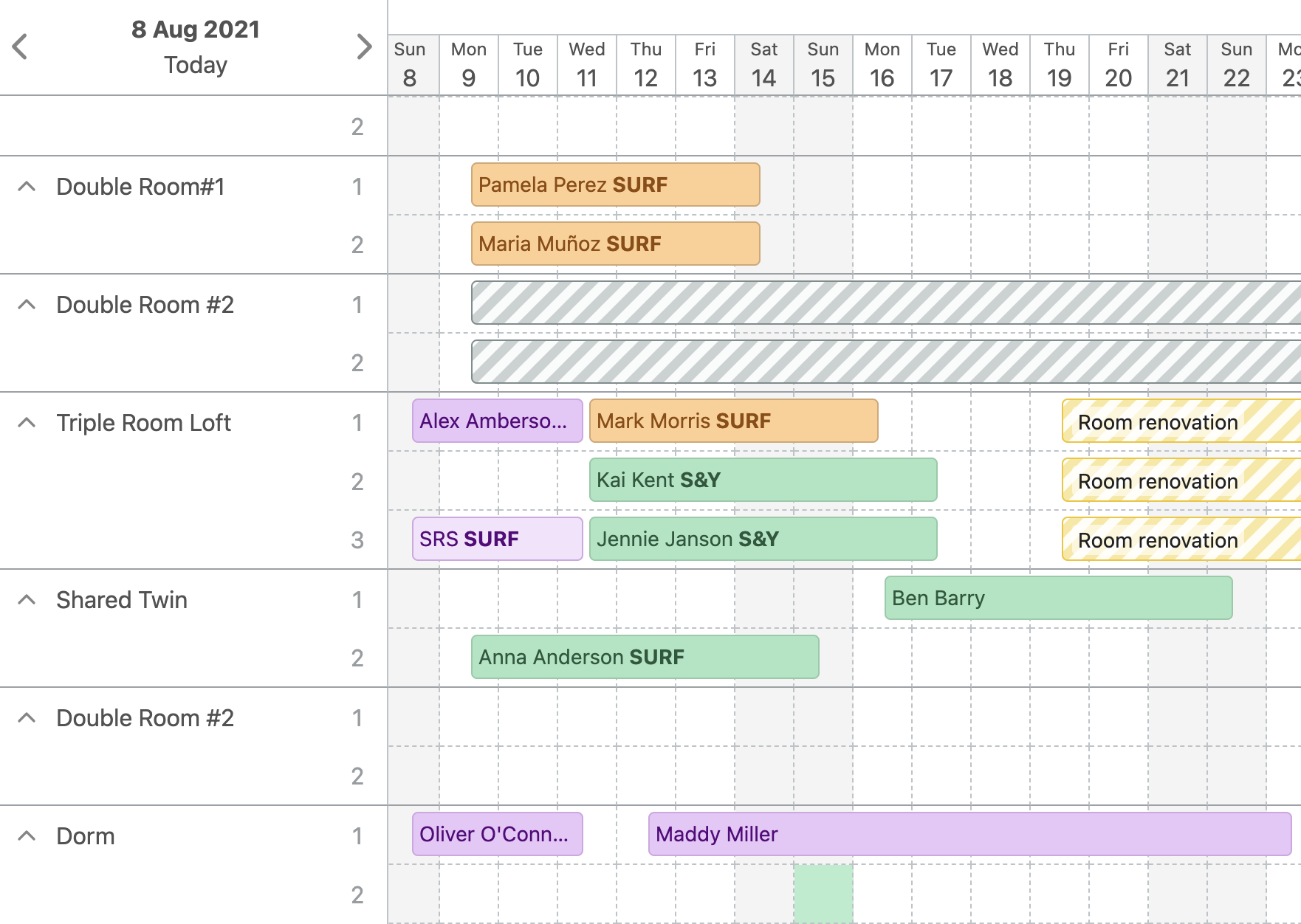Collapse the Triple Room Loft section

tap(27, 422)
